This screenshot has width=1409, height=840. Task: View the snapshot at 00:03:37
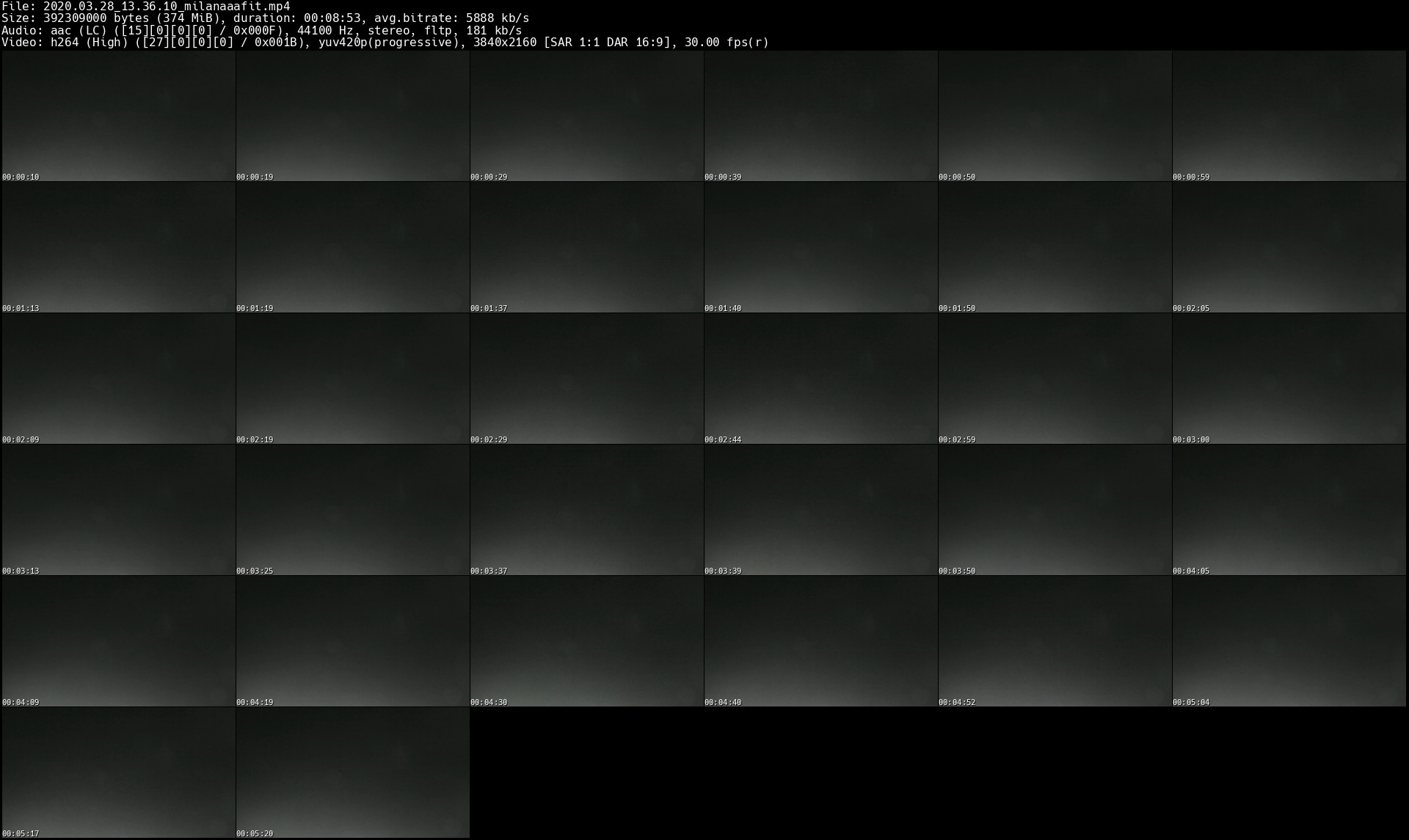coord(586,510)
